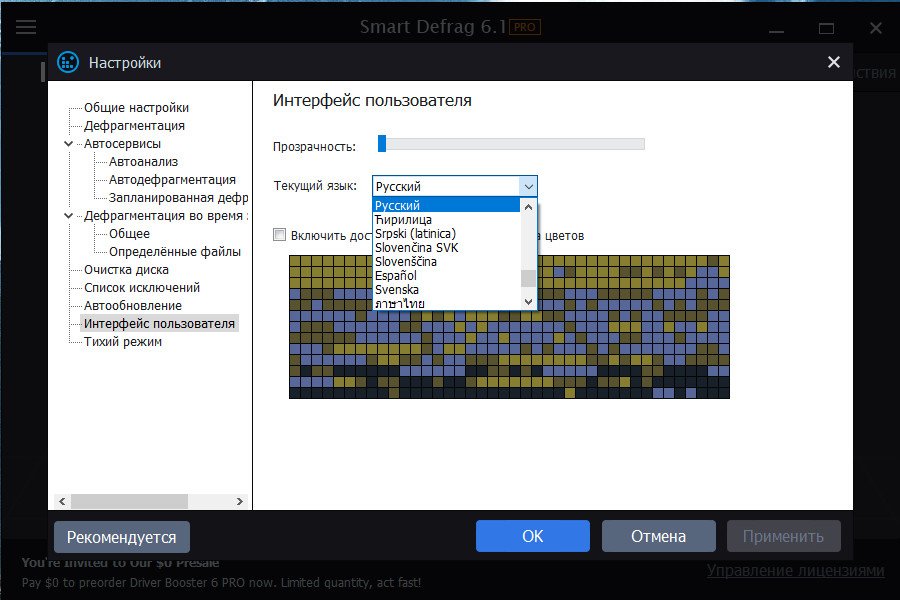Select Тихий режим in the settings tree
Image resolution: width=900 pixels, height=600 pixels.
point(123,342)
